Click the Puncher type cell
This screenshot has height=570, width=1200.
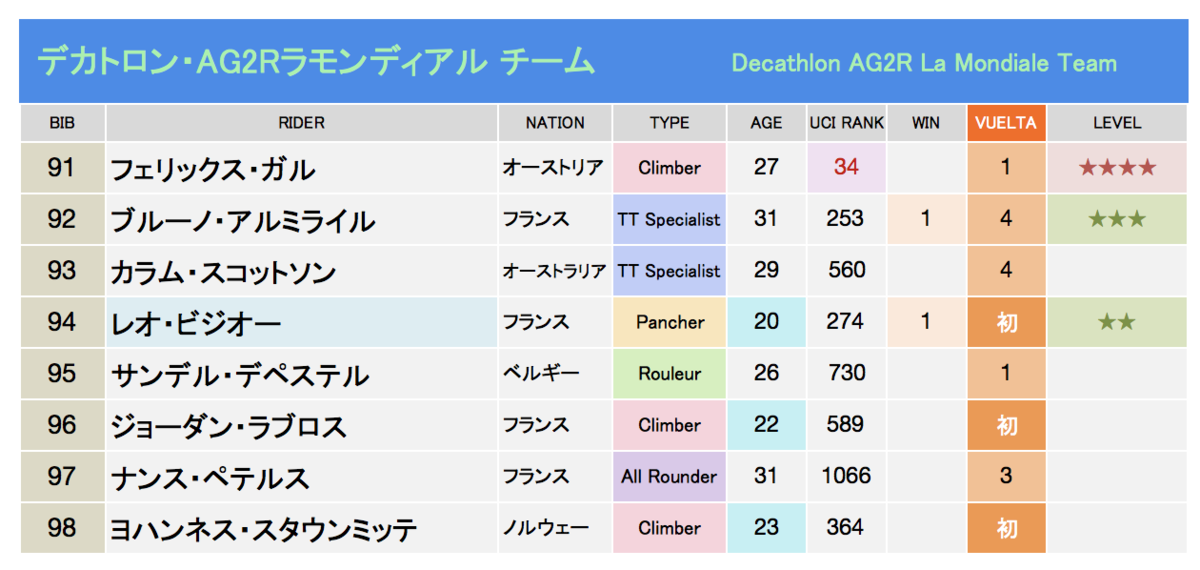pos(669,322)
